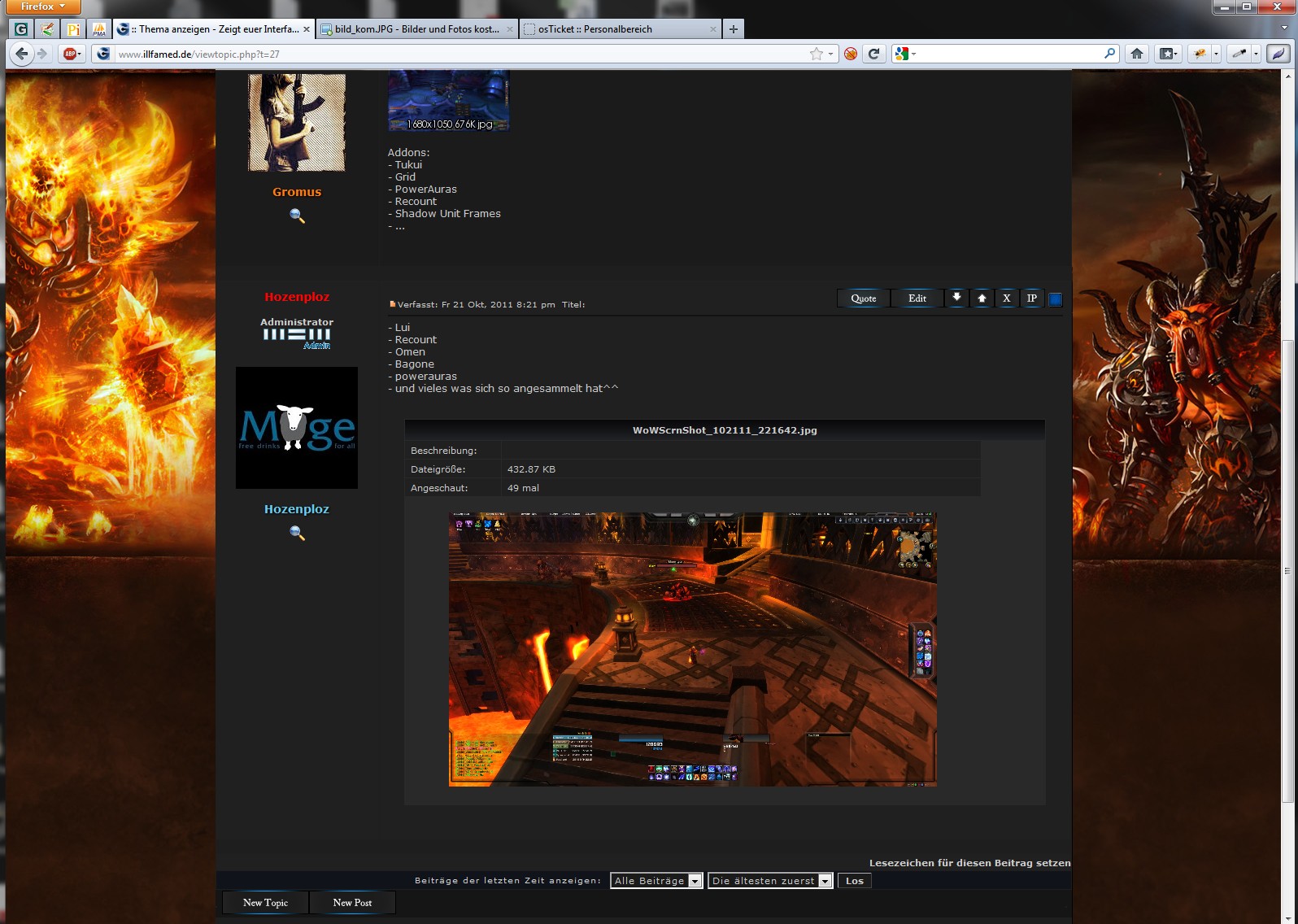
Task: Open the Alle Beiträge dropdown
Action: 656,881
